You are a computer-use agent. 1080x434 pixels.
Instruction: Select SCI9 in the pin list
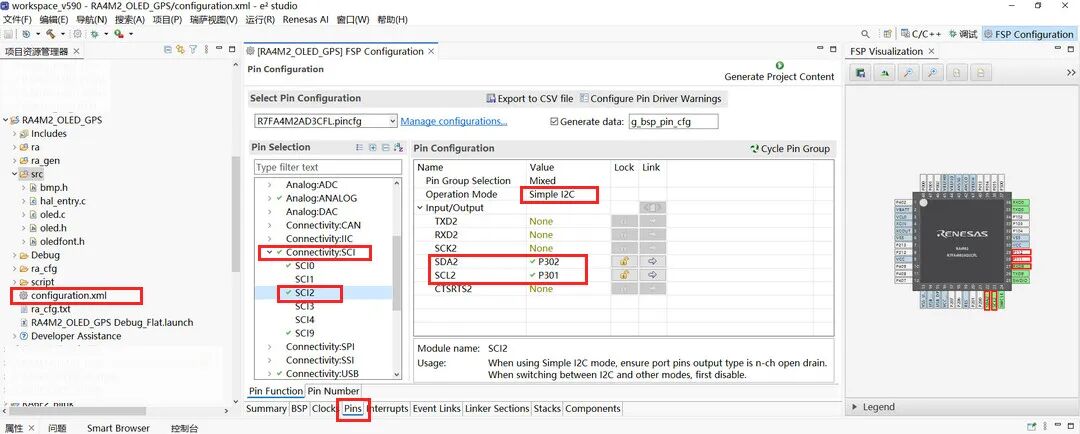[x=304, y=333]
